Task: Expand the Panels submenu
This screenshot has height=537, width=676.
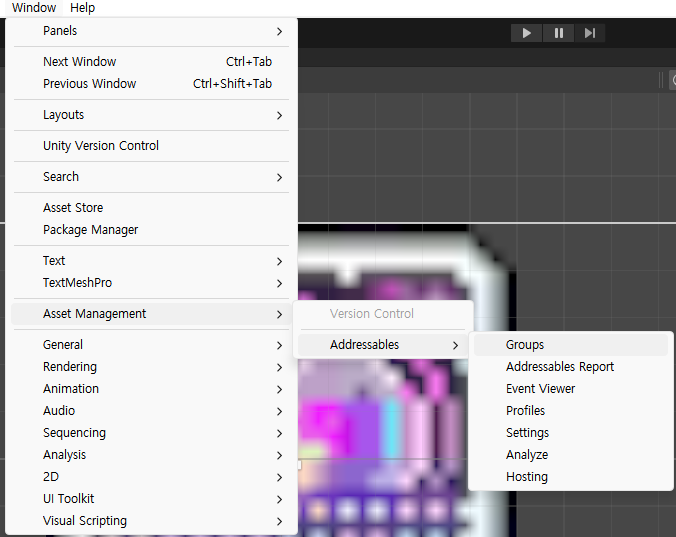Action: [151, 31]
